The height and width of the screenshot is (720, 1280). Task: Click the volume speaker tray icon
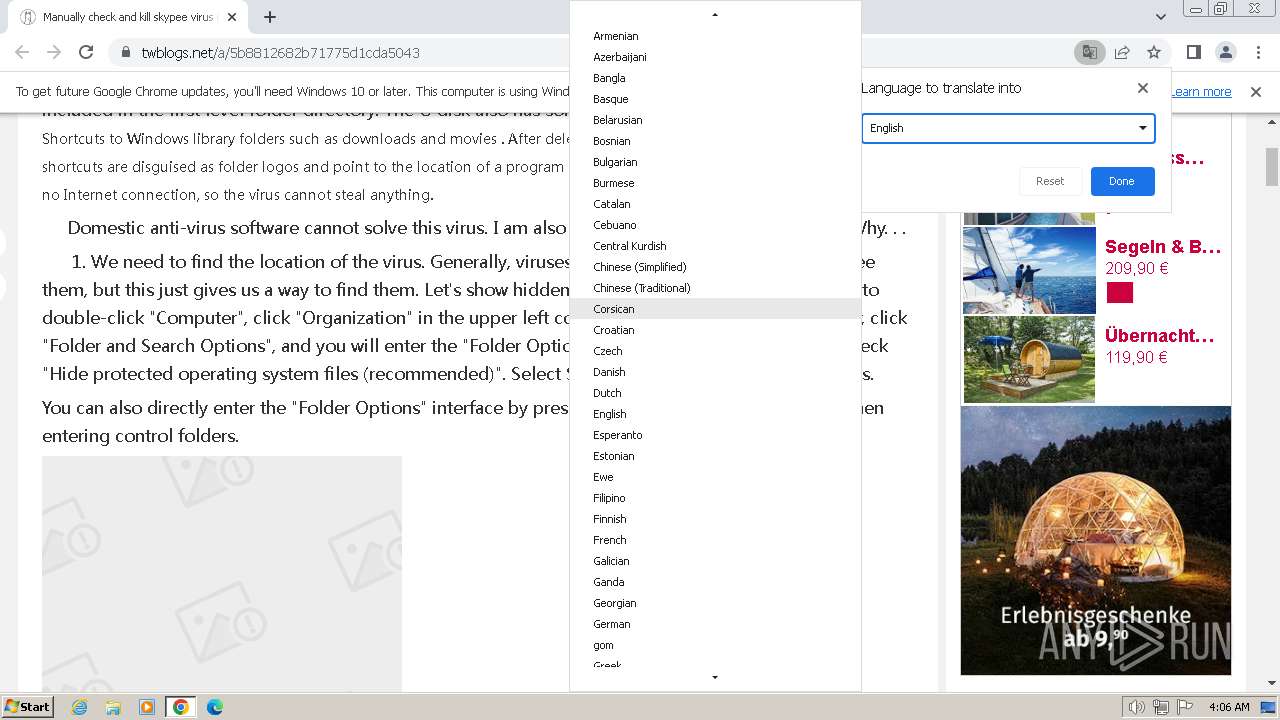pyautogui.click(x=1137, y=707)
